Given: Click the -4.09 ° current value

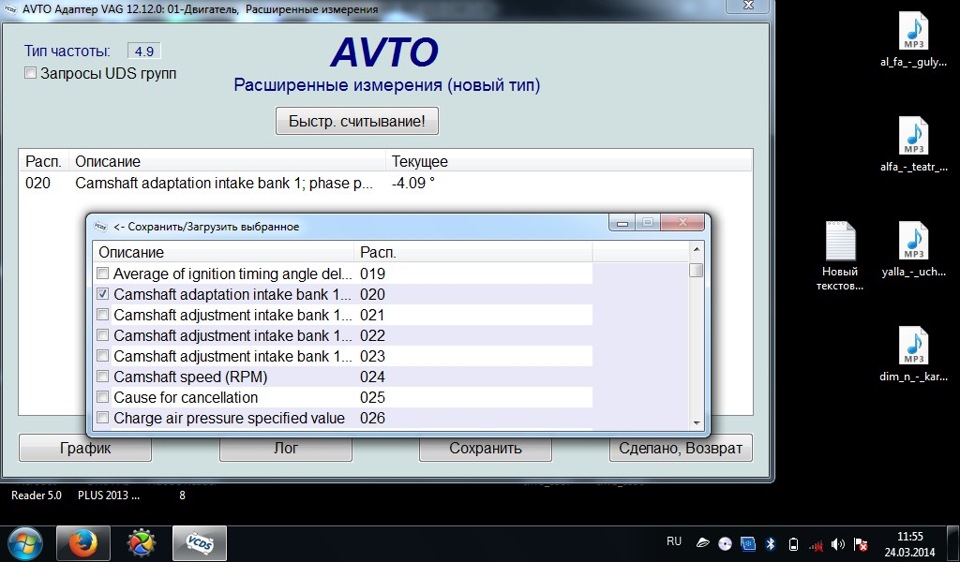Looking at the screenshot, I should [413, 183].
